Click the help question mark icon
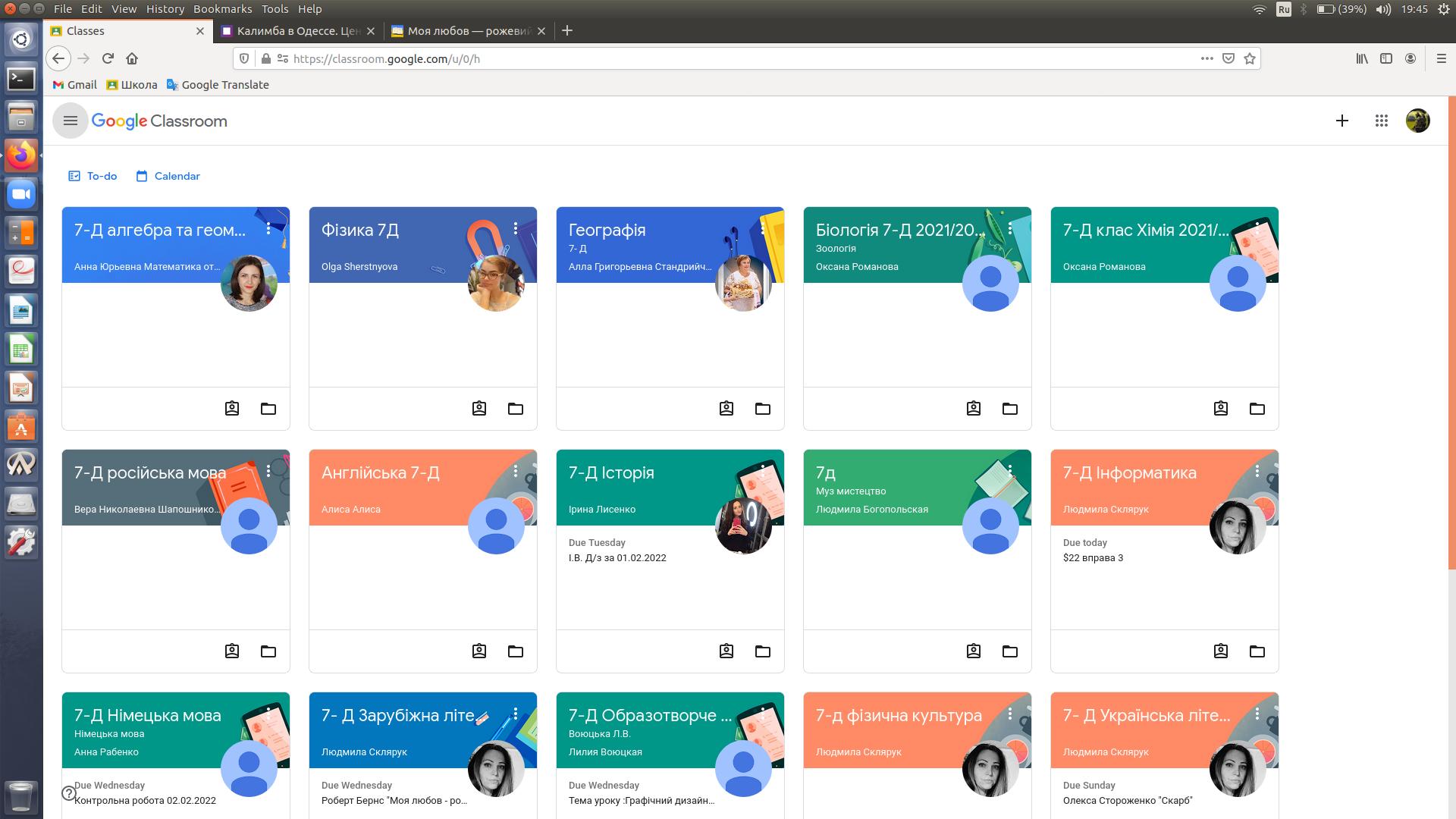 pos(69,793)
